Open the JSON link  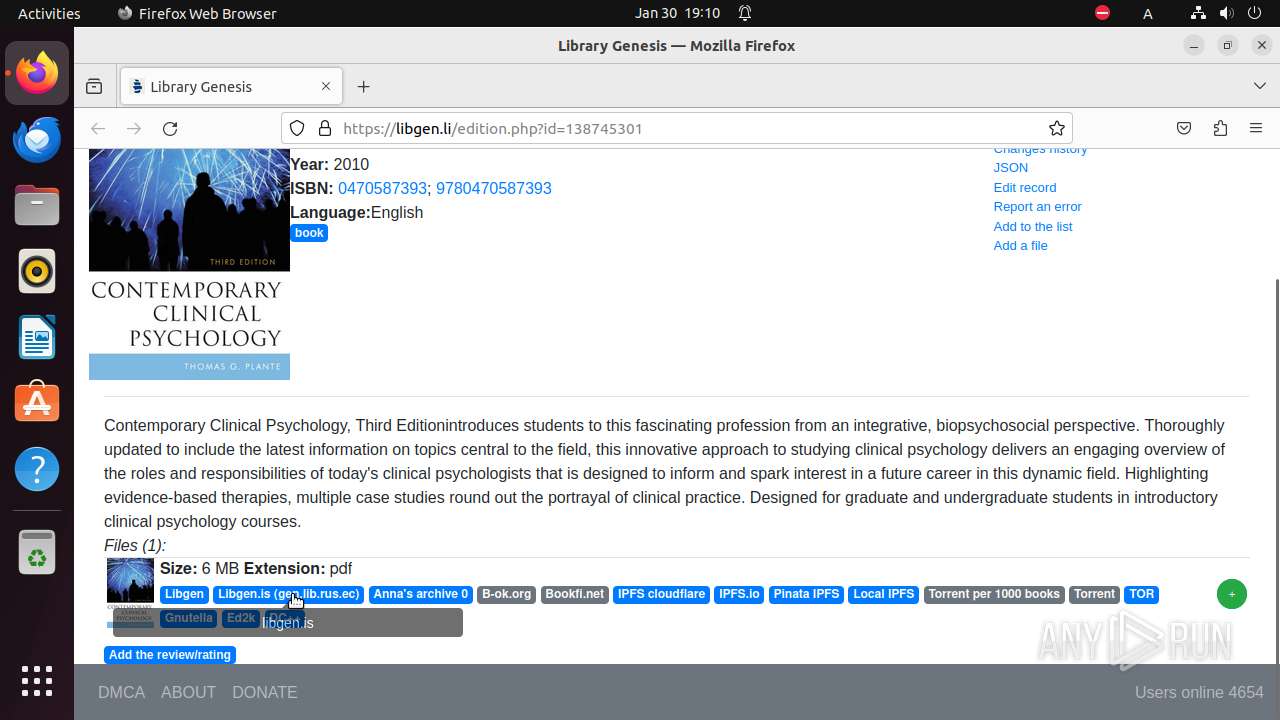[1010, 168]
